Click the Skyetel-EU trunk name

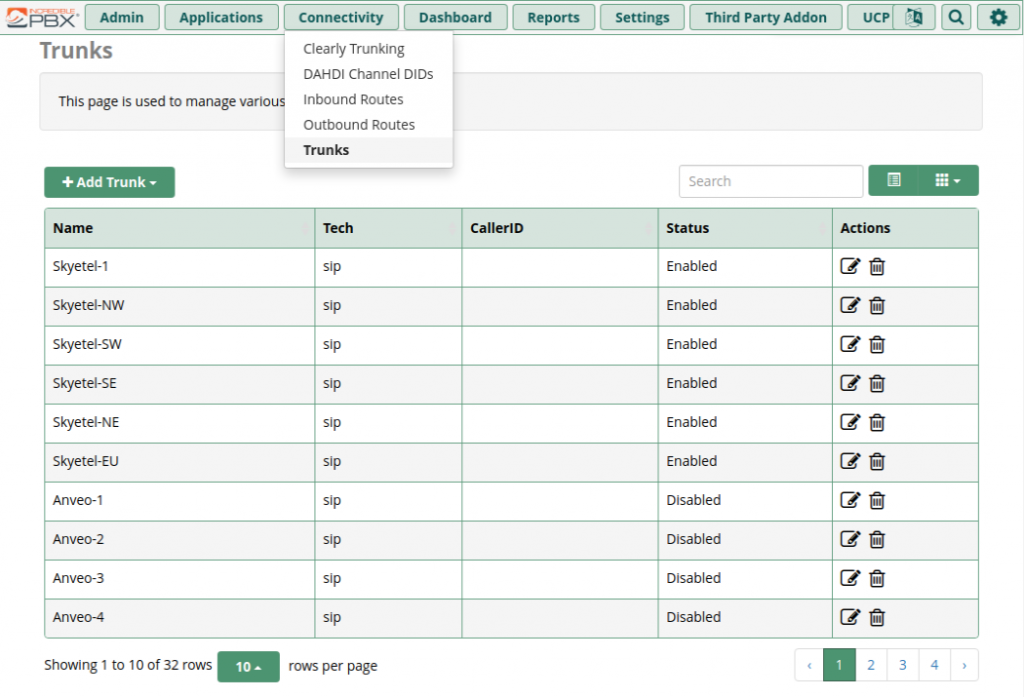click(86, 461)
